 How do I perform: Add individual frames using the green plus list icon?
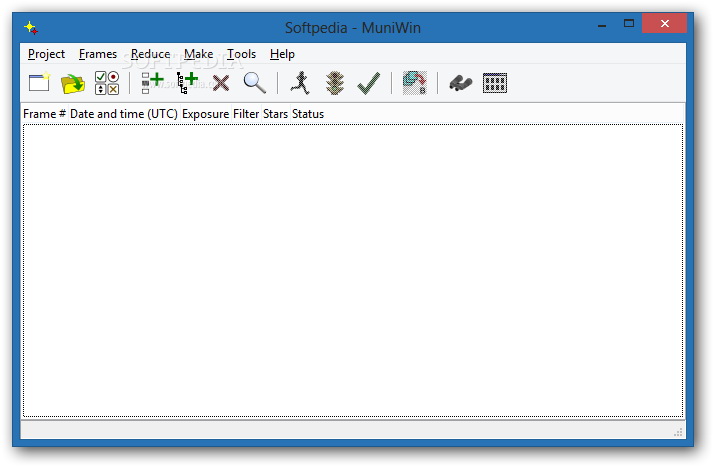[153, 83]
